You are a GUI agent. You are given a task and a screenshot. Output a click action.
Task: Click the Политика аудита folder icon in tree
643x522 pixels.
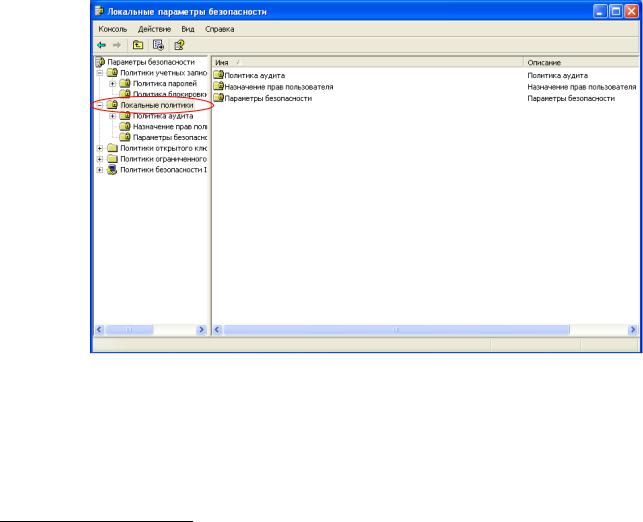(x=125, y=116)
